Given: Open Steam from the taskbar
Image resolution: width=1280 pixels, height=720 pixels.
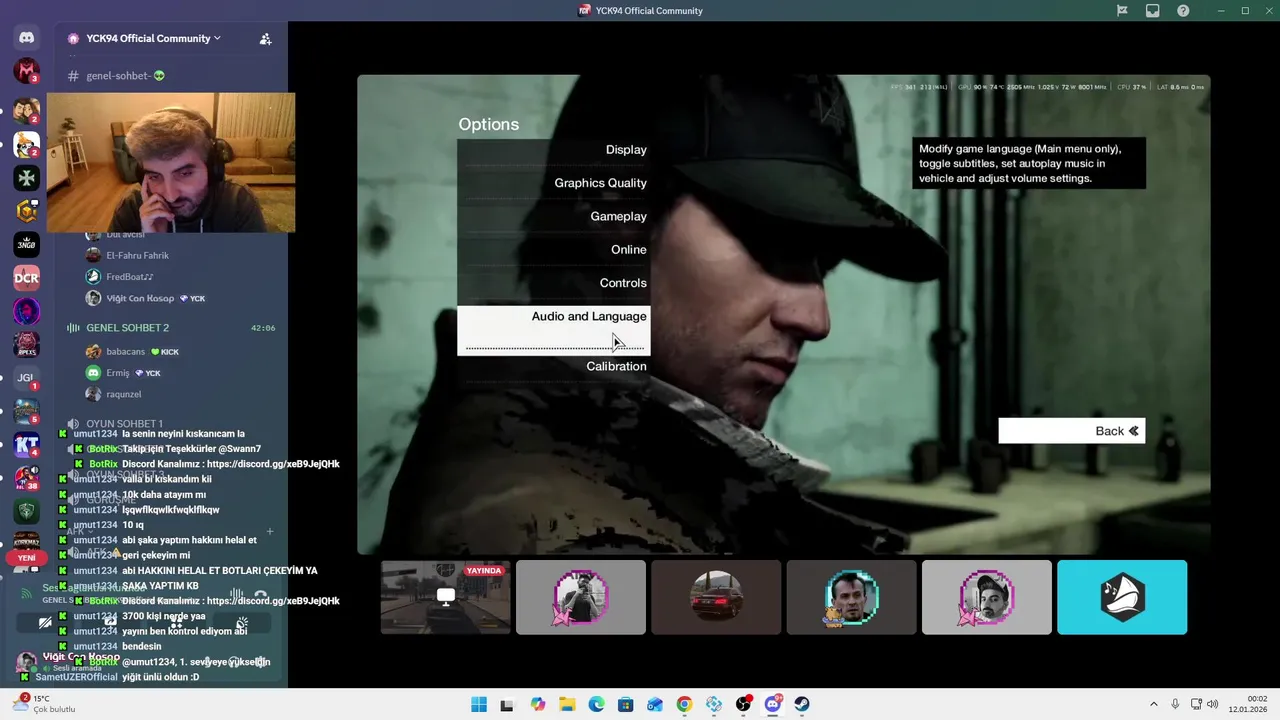Looking at the screenshot, I should point(800,704).
